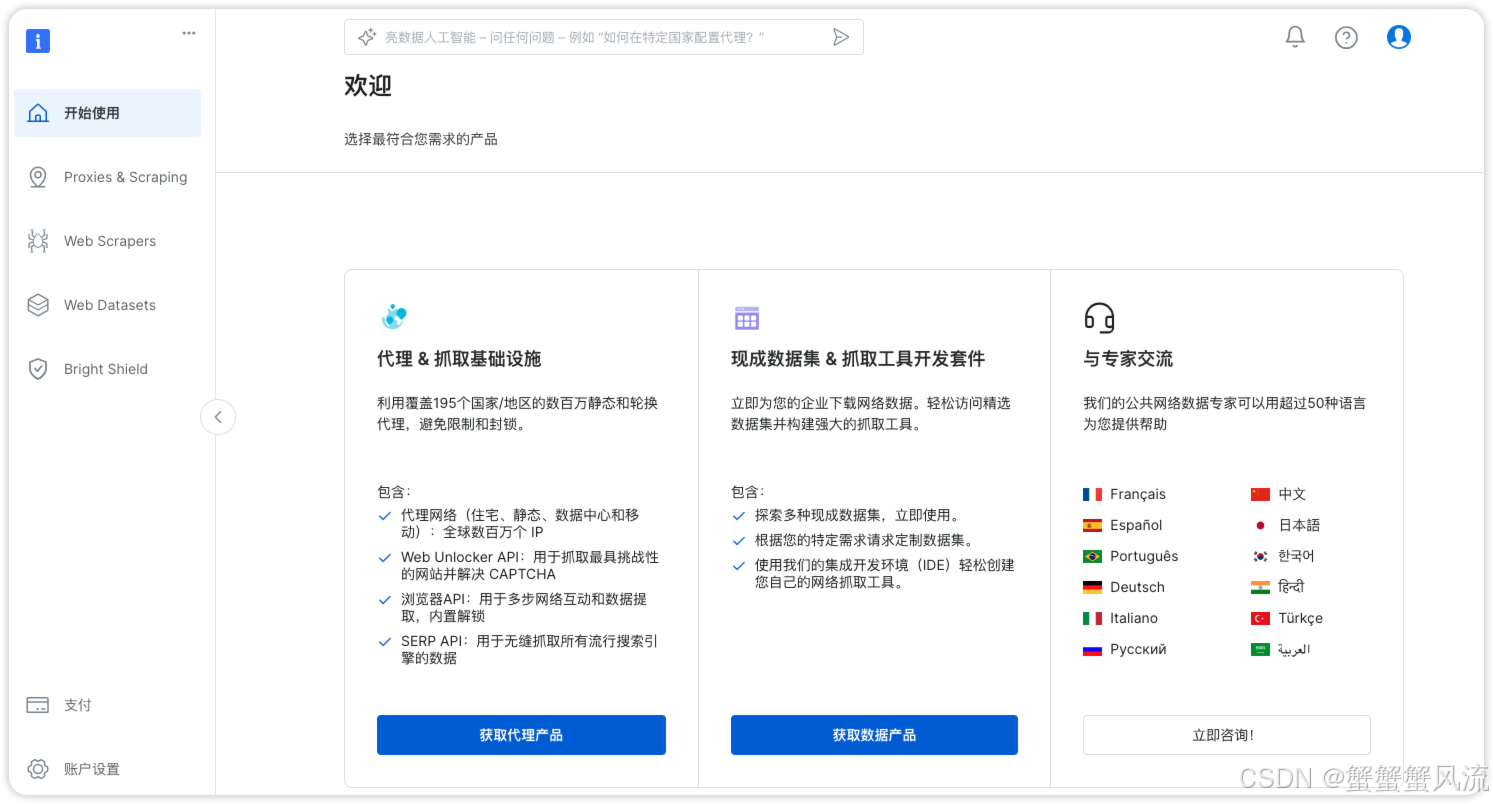Click the 现成数据集 & 抓取工具开发套件 heading
This screenshot has width=1493, height=804.
858,359
